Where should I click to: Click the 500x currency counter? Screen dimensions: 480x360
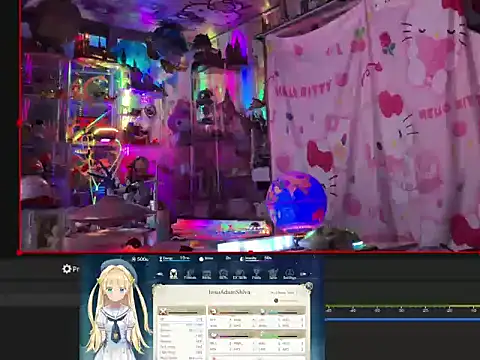140,259
